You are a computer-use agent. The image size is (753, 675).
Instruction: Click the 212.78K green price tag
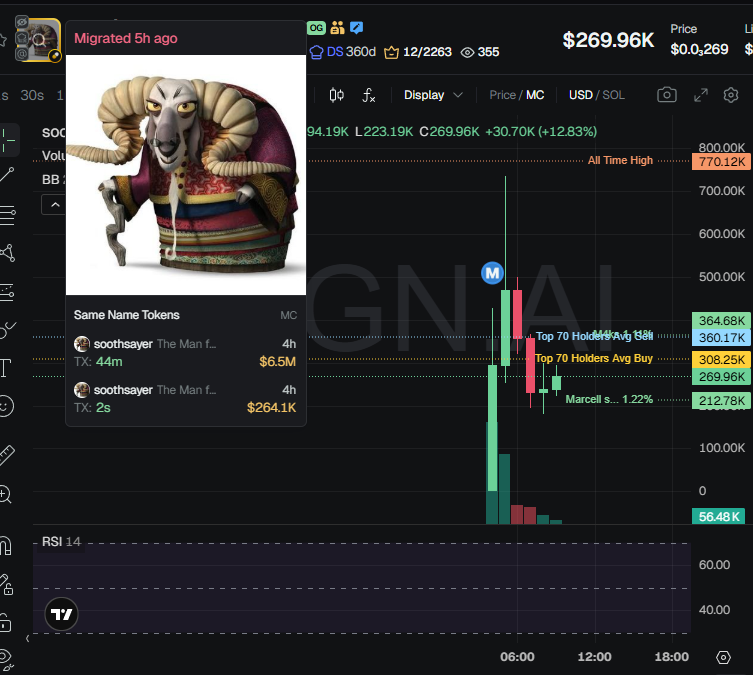click(721, 400)
